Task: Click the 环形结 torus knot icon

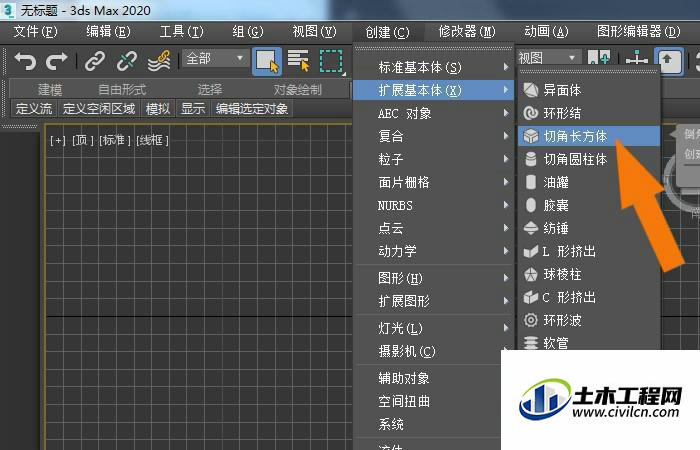Action: (x=531, y=113)
